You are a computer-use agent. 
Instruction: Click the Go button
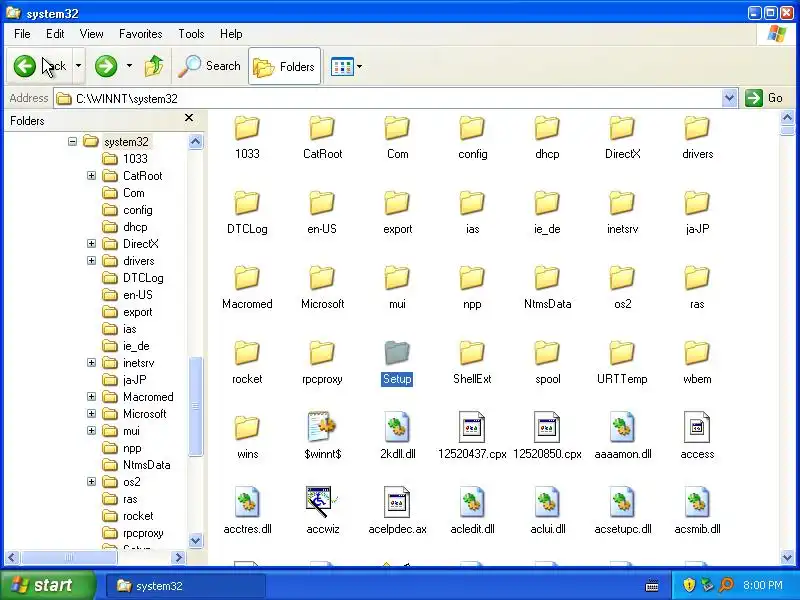pos(764,98)
